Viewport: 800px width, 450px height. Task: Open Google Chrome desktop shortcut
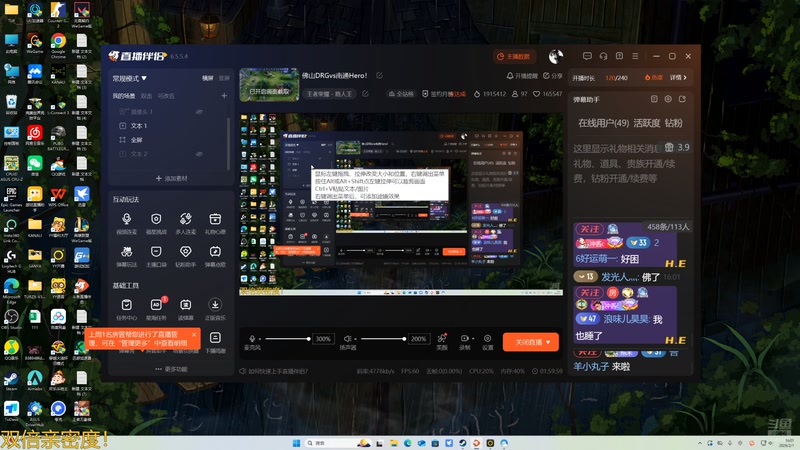[x=58, y=44]
